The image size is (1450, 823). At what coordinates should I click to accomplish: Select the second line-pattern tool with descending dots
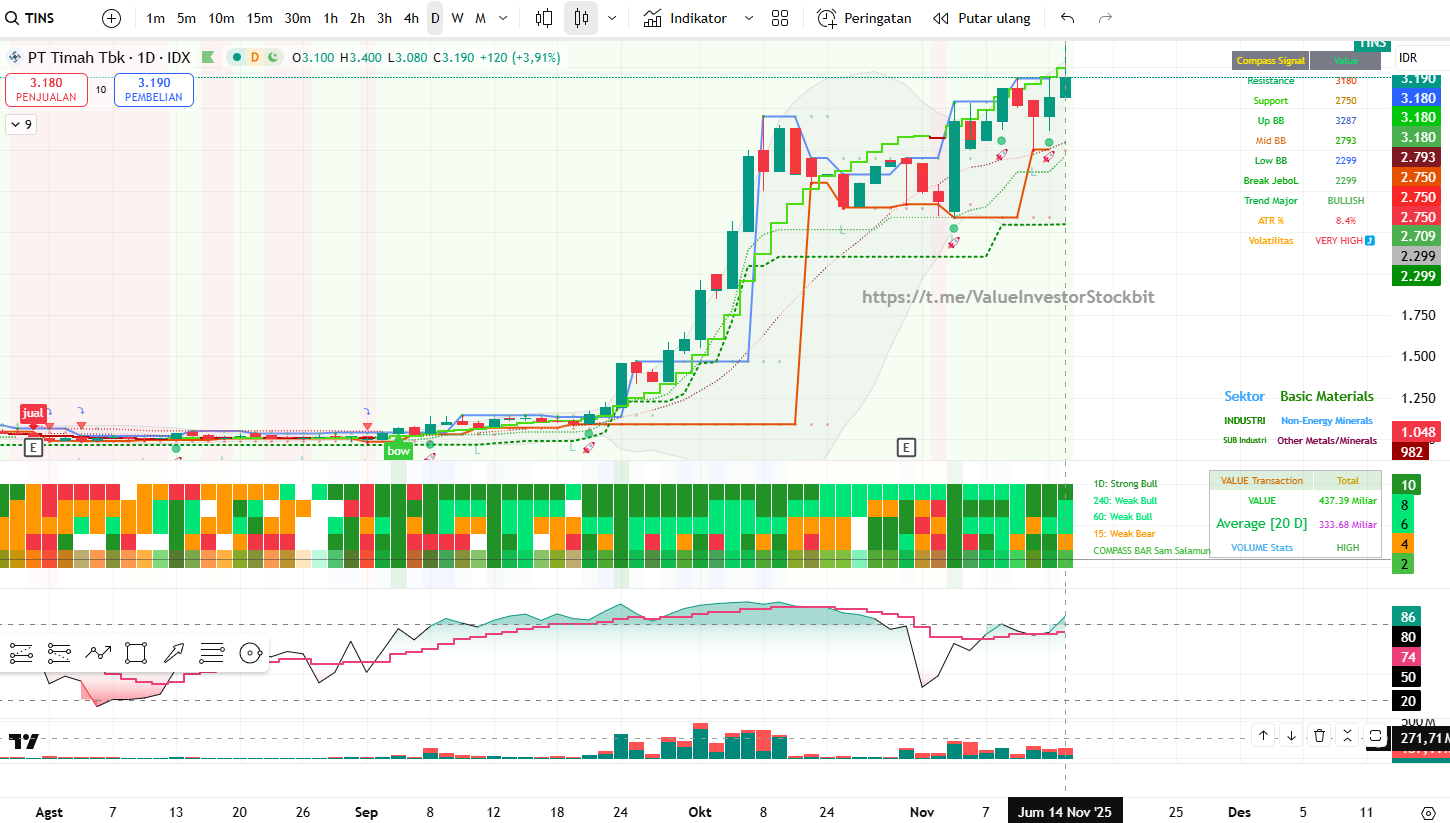tap(59, 654)
